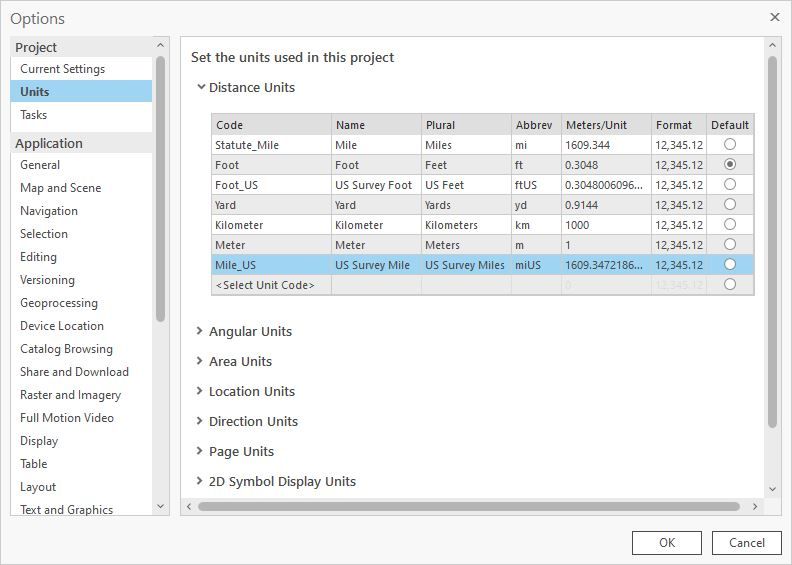This screenshot has height=565, width=792.
Task: Open Navigation options
Action: click(x=81, y=211)
